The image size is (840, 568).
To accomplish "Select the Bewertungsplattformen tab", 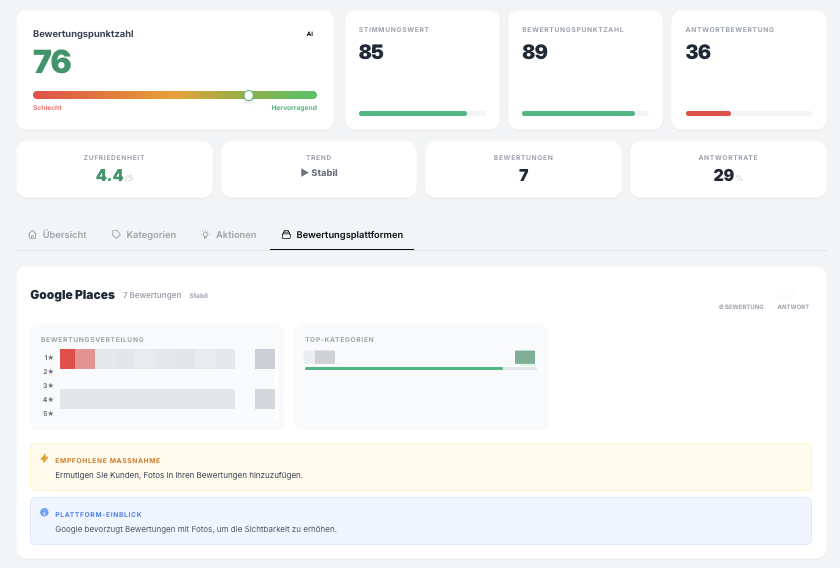I will click(x=342, y=235).
